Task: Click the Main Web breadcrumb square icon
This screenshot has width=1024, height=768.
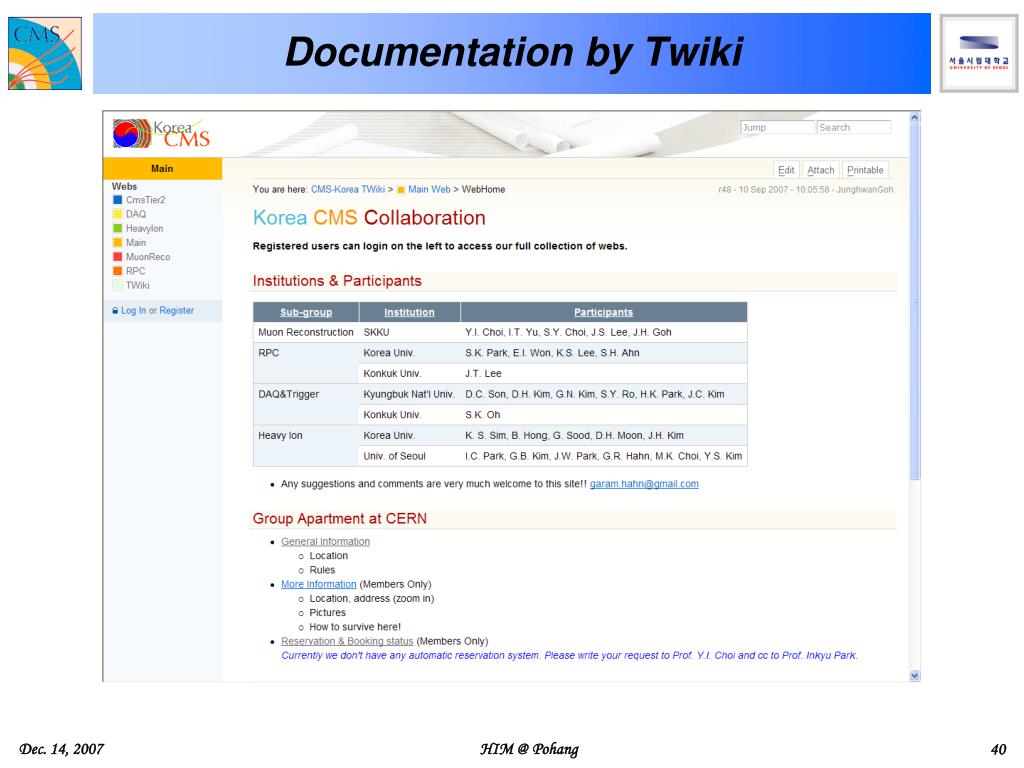Action: (x=401, y=190)
